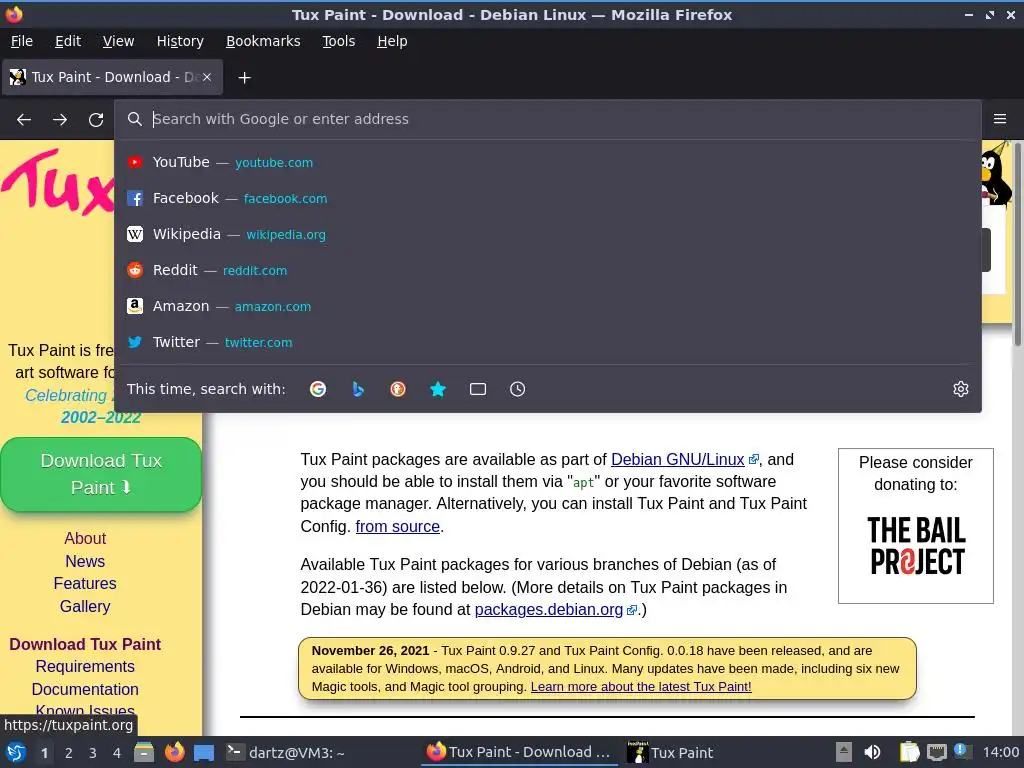Image resolution: width=1024 pixels, height=768 pixels.
Task: Select the Wikipedia suggestion row
Action: [x=547, y=234]
